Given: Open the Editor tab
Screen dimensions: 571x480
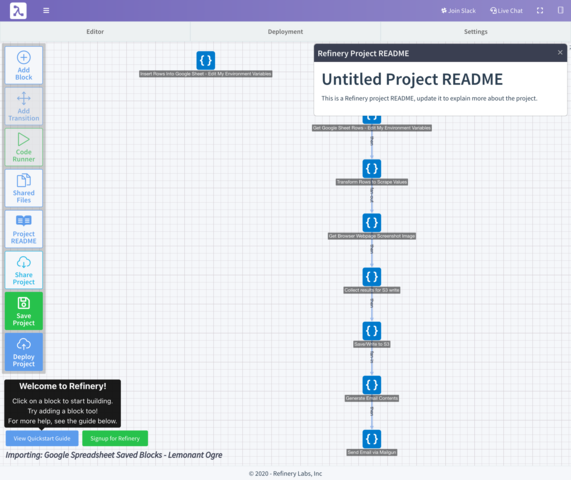Looking at the screenshot, I should (x=95, y=32).
